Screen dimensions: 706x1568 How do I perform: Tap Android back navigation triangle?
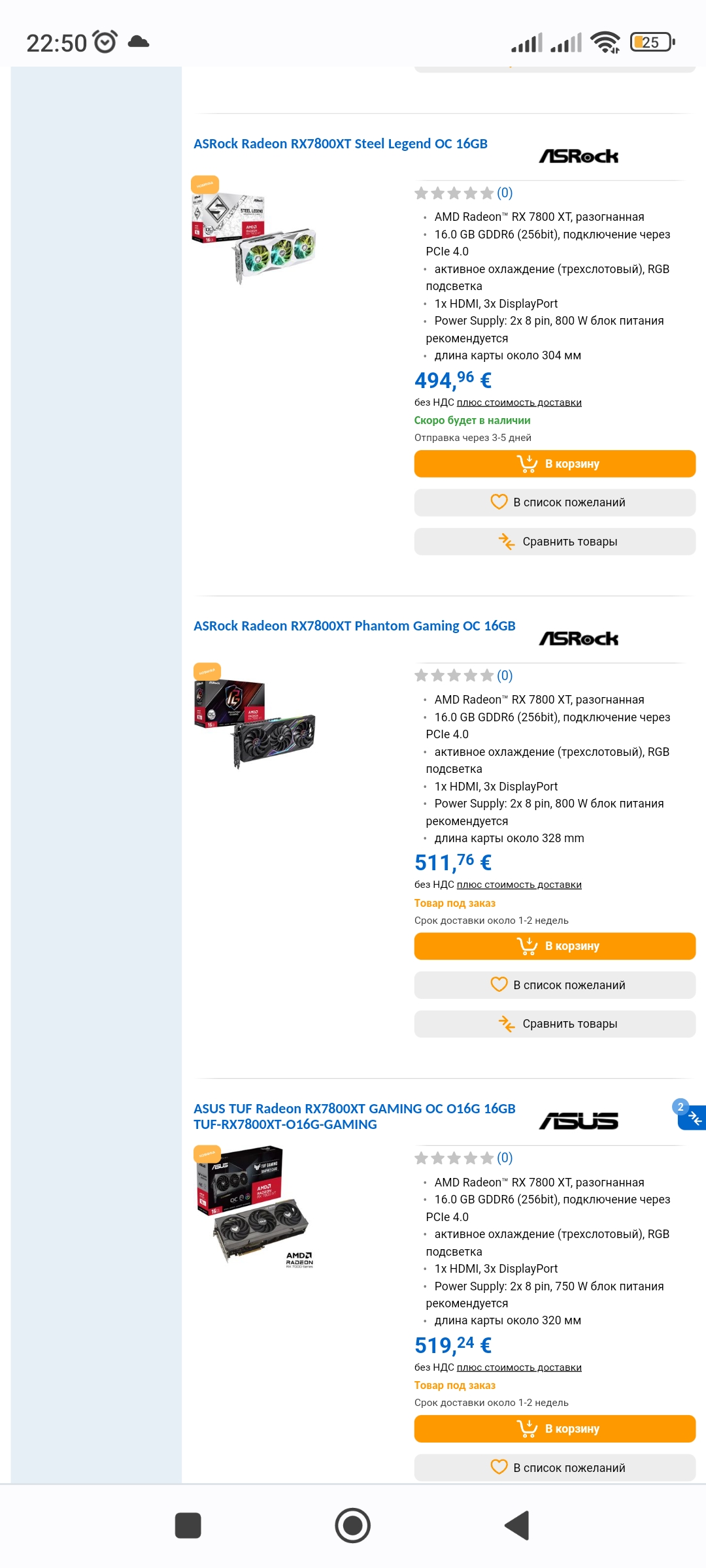517,1526
